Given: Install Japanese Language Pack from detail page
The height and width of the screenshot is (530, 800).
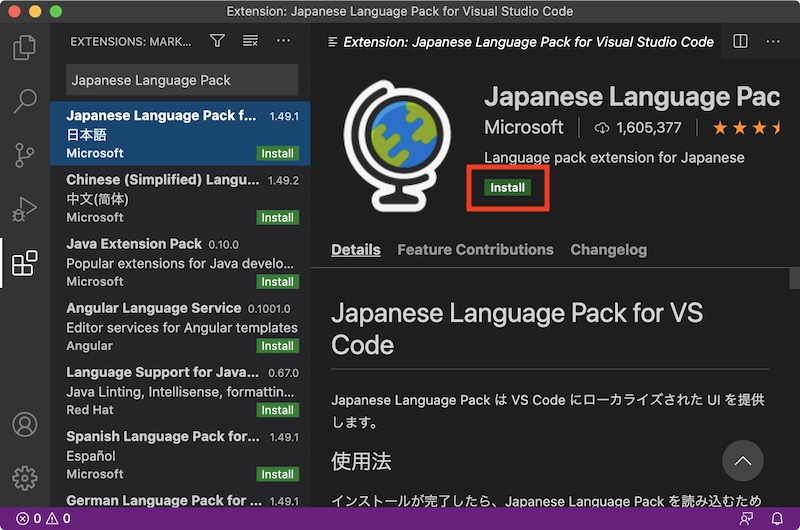Looking at the screenshot, I should tap(508, 188).
